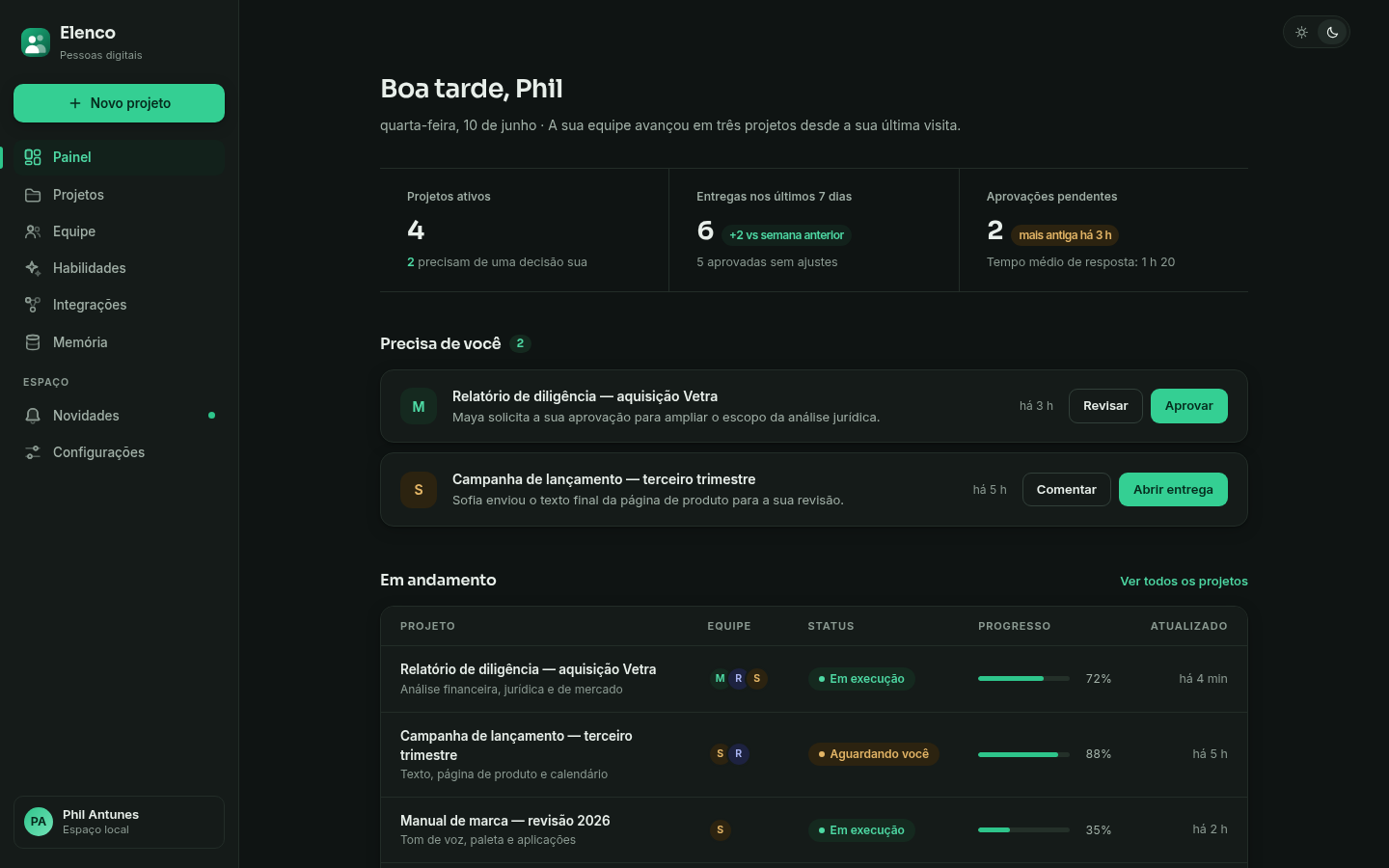
Task: Click the PROGRESSO column header
Action: [x=1015, y=626]
